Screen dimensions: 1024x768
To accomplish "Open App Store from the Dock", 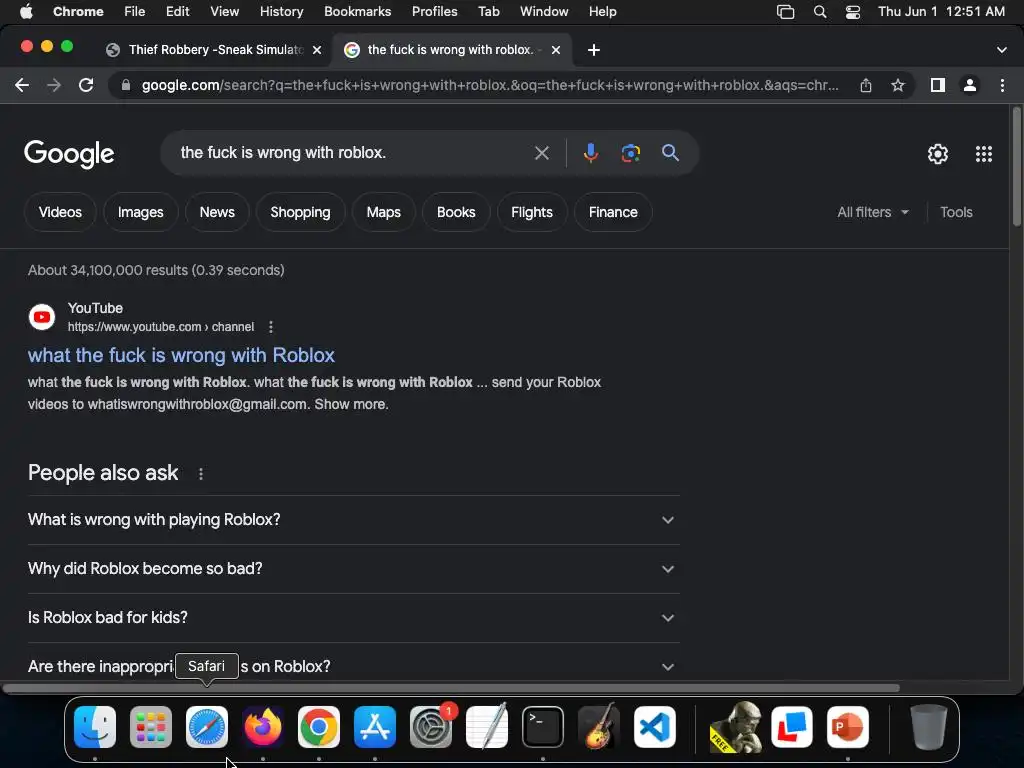I will [x=375, y=727].
